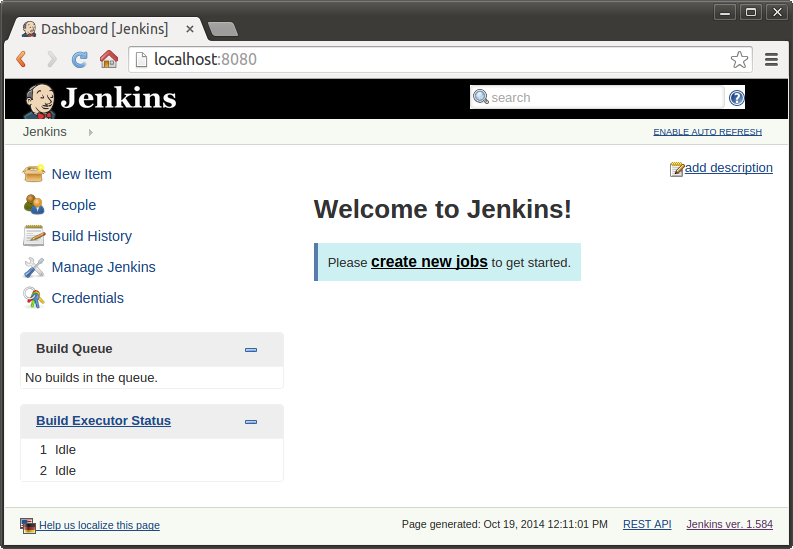This screenshot has height=549, width=793.
Task: Click the Jenkins ver. 1.584 link
Action: (729, 524)
